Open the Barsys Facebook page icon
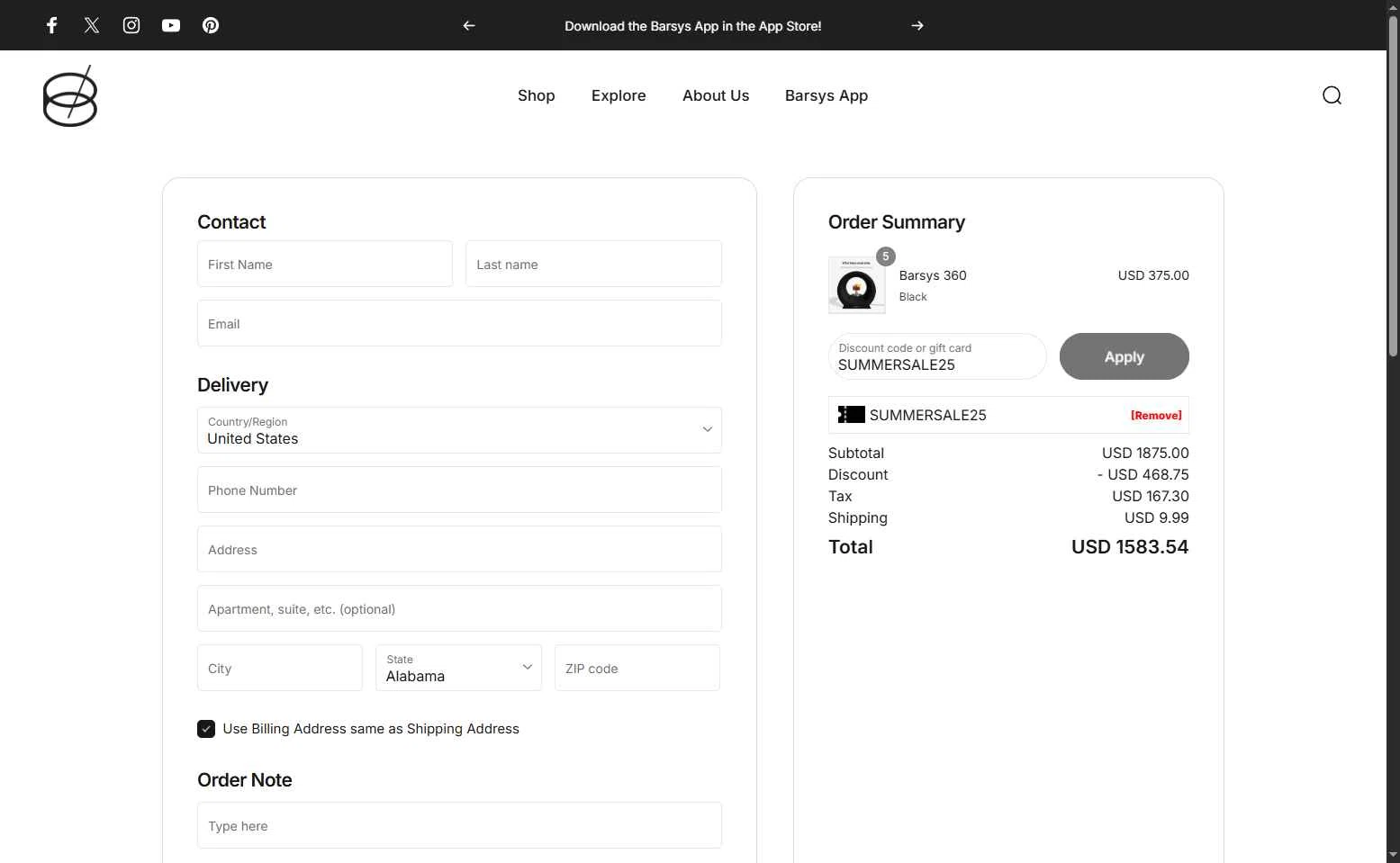The width and height of the screenshot is (1400, 863). point(52,25)
